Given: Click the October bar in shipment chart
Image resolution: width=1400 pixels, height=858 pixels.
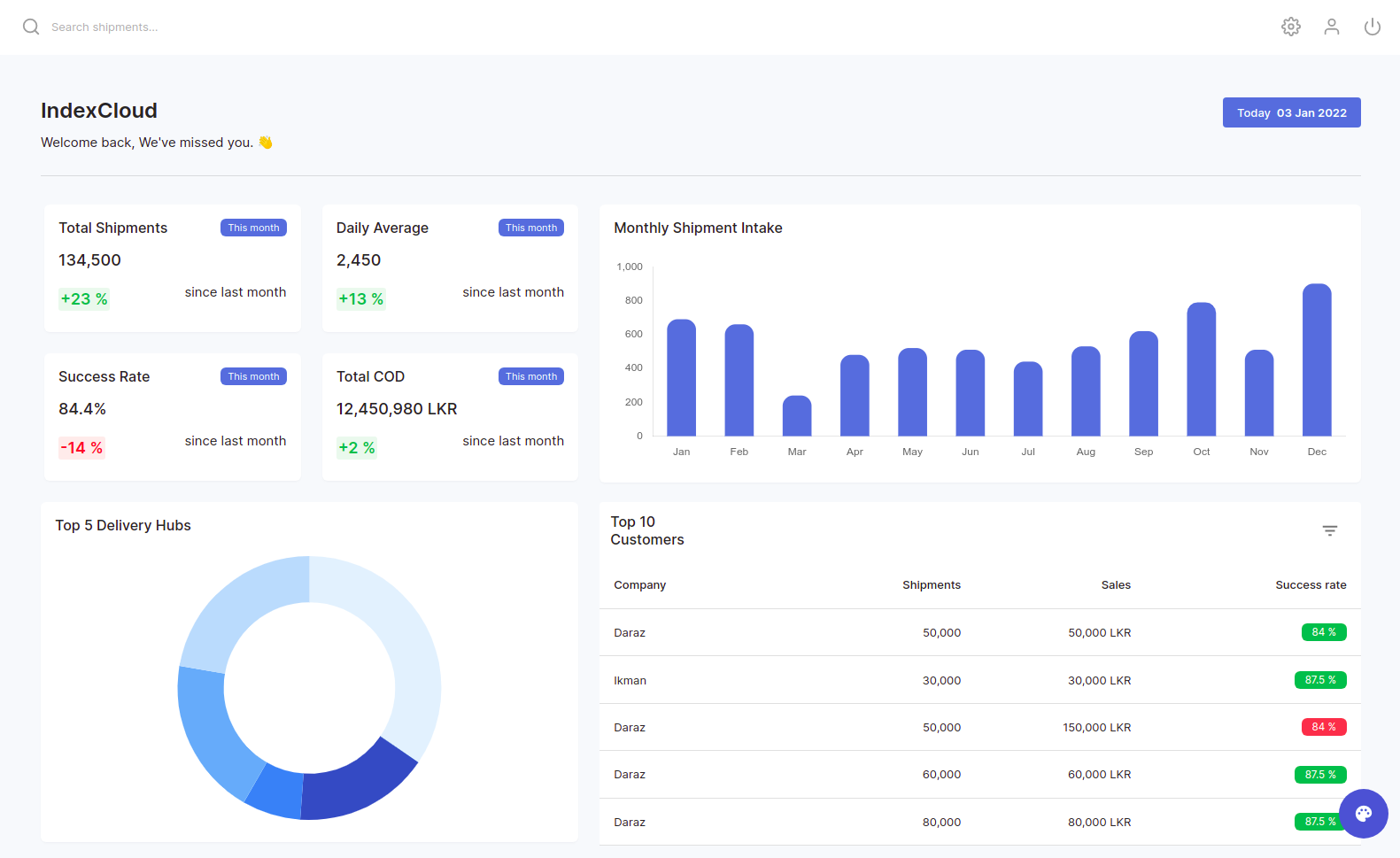Looking at the screenshot, I should 1202,369.
